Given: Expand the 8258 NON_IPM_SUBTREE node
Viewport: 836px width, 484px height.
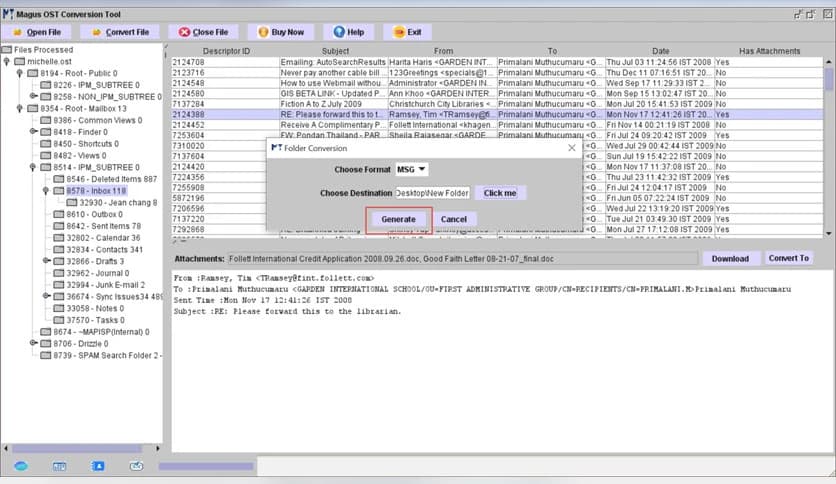Looking at the screenshot, I should 33,96.
